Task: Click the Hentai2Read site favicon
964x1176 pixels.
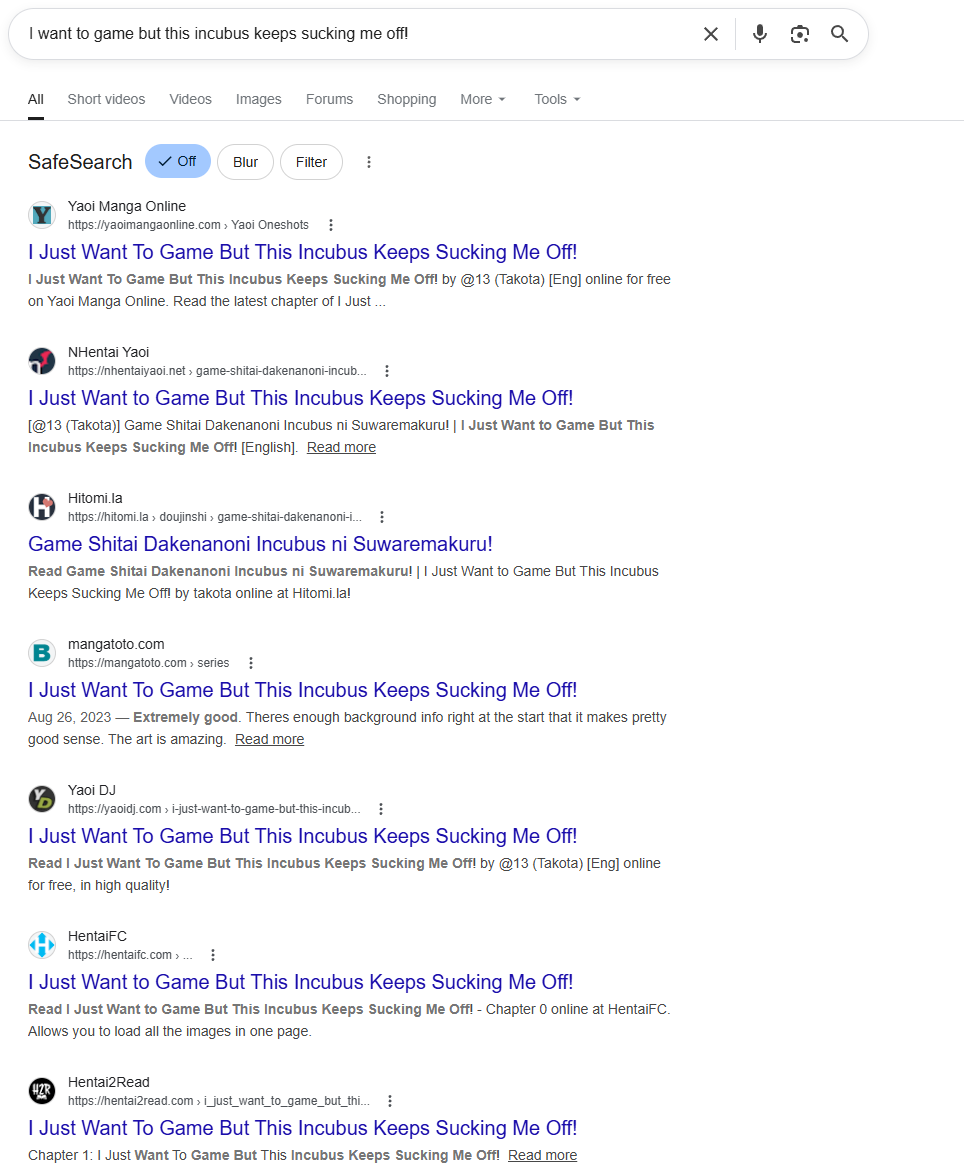Action: click(x=42, y=1091)
